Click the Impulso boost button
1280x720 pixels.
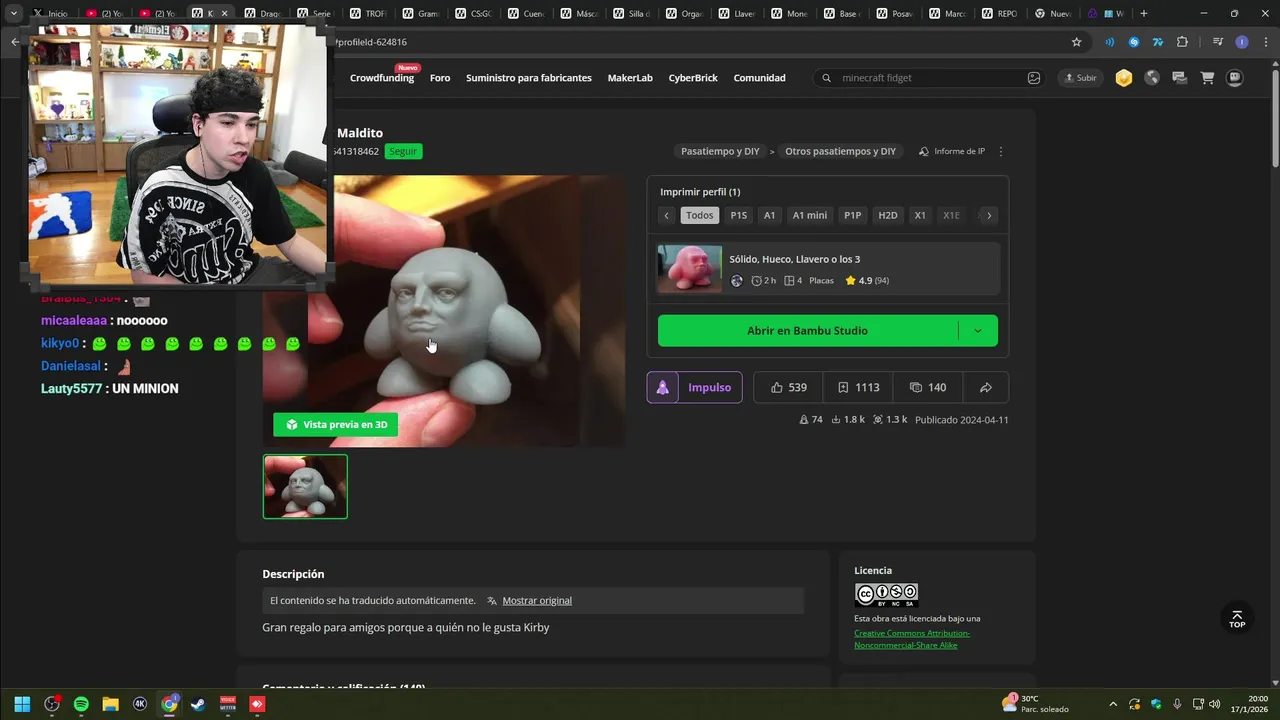695,388
